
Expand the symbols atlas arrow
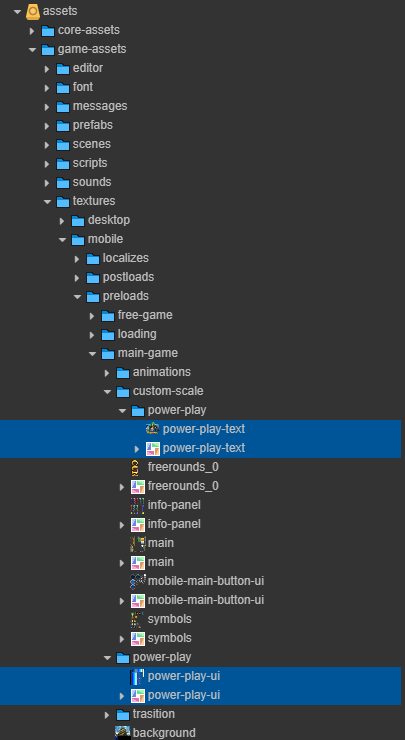pos(122,639)
